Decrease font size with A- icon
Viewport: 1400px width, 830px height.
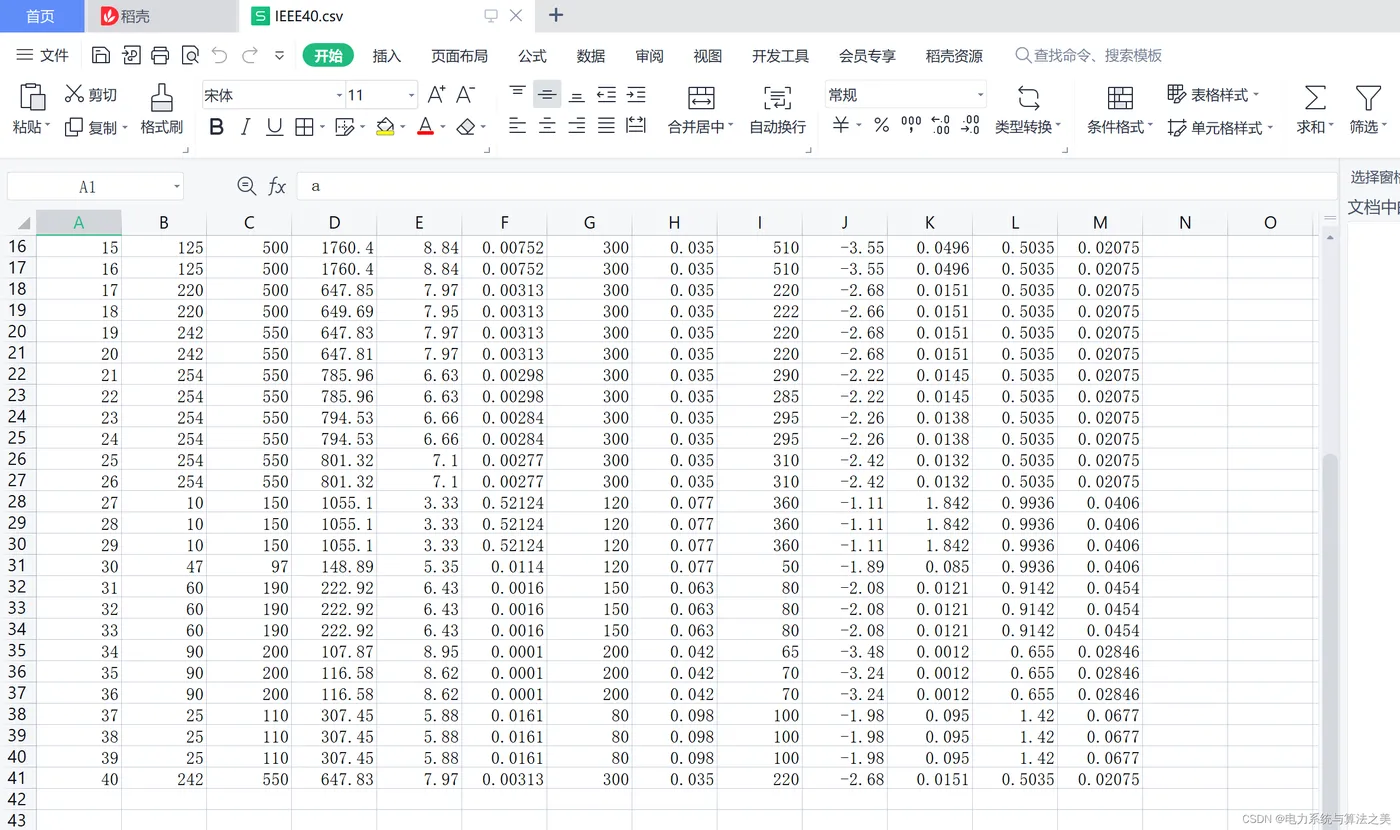click(x=465, y=95)
